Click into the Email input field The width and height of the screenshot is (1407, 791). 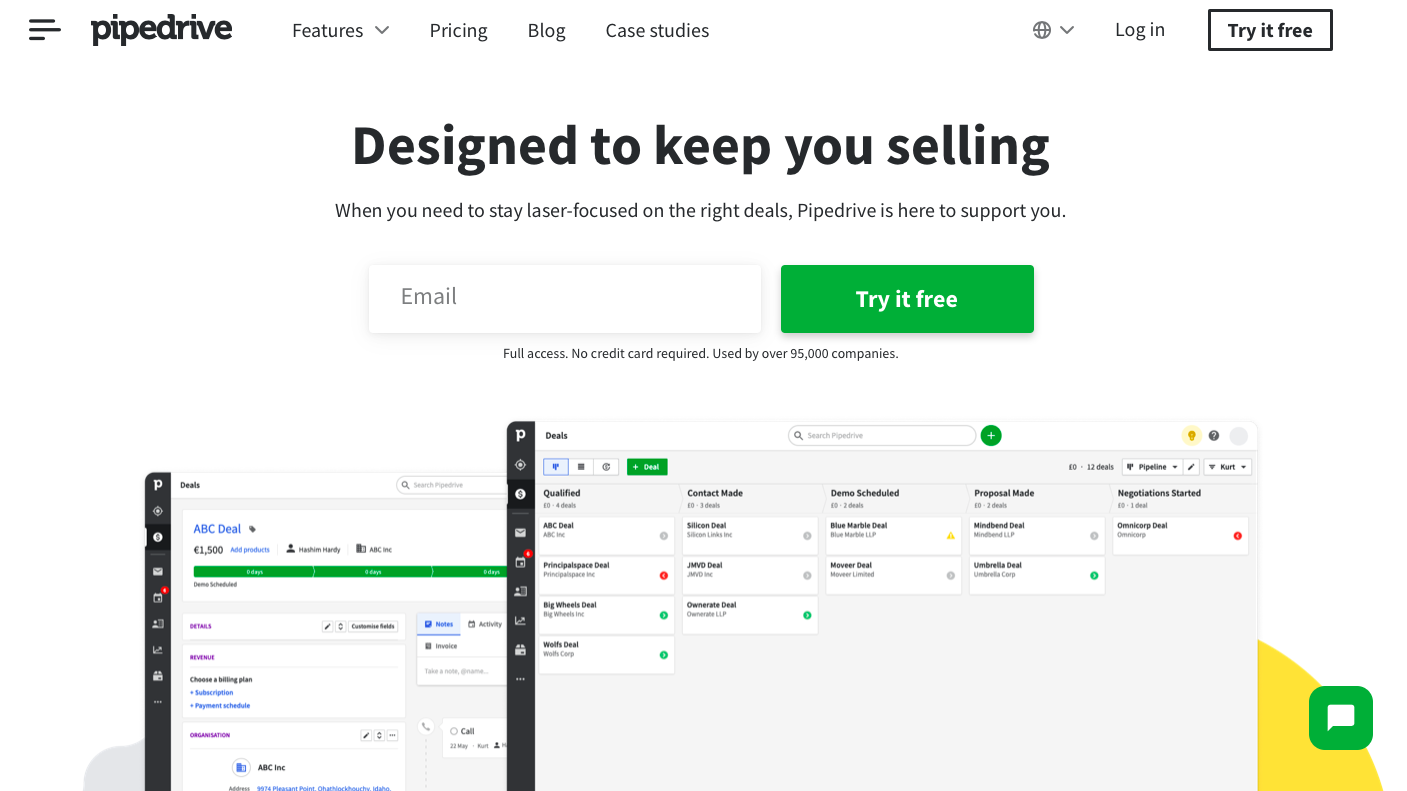(565, 299)
